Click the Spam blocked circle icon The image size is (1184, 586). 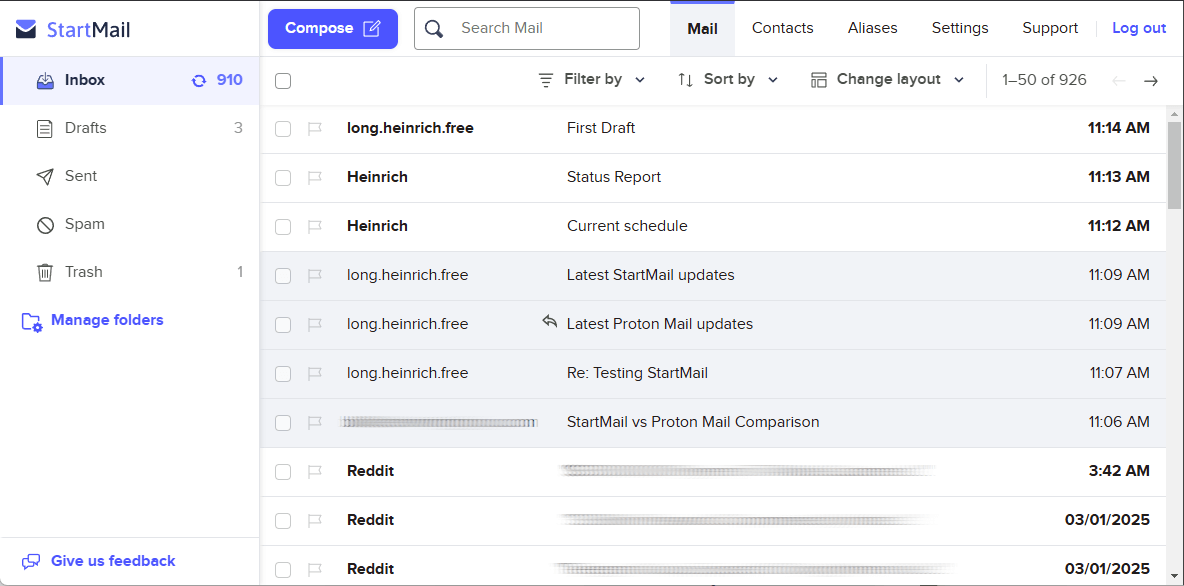click(45, 225)
